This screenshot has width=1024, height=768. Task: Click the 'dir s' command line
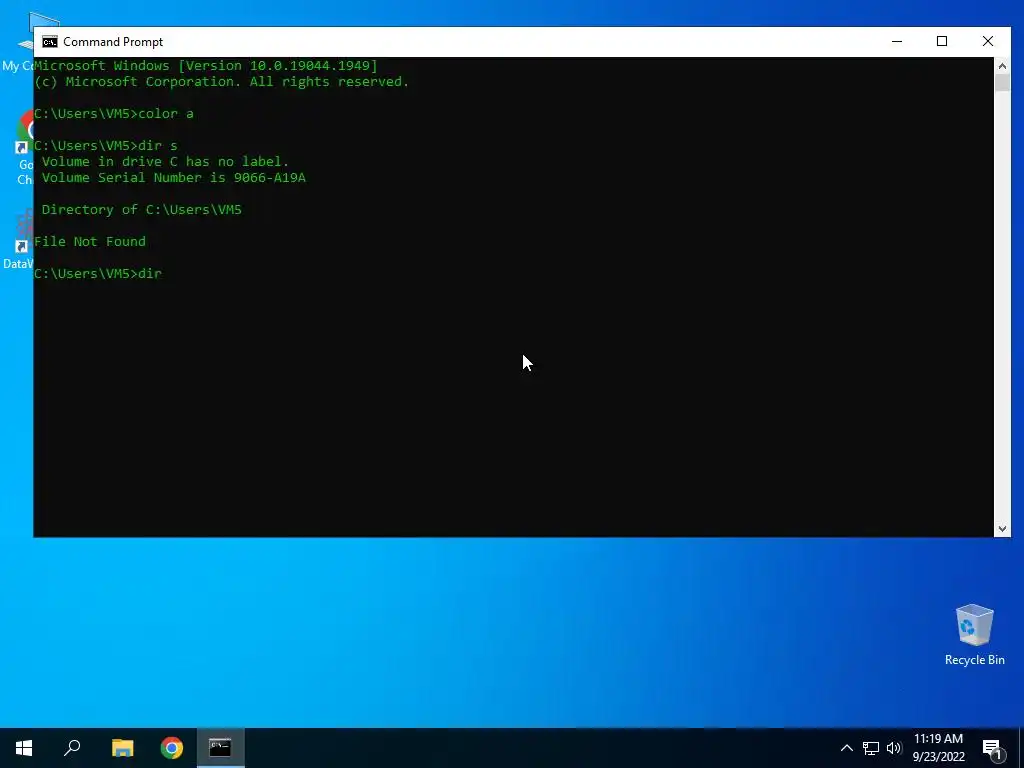[106, 146]
